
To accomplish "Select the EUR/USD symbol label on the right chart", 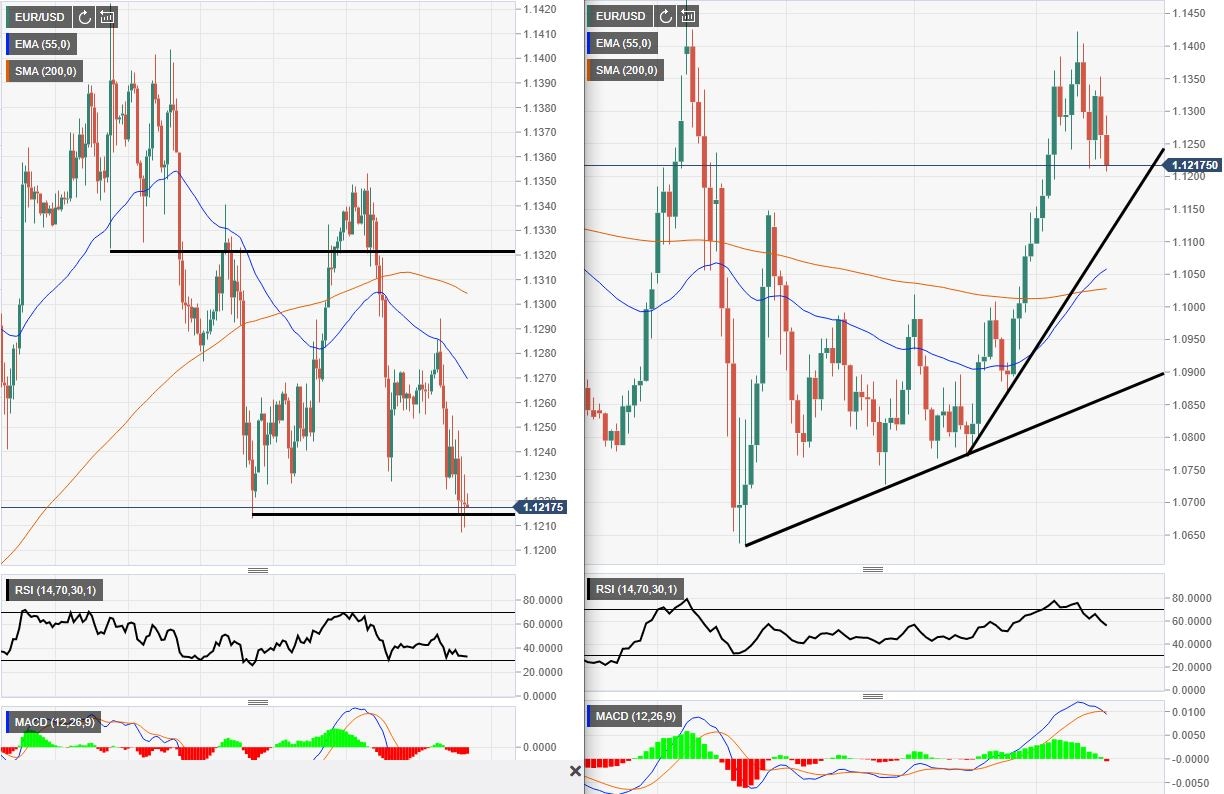I will [x=620, y=16].
